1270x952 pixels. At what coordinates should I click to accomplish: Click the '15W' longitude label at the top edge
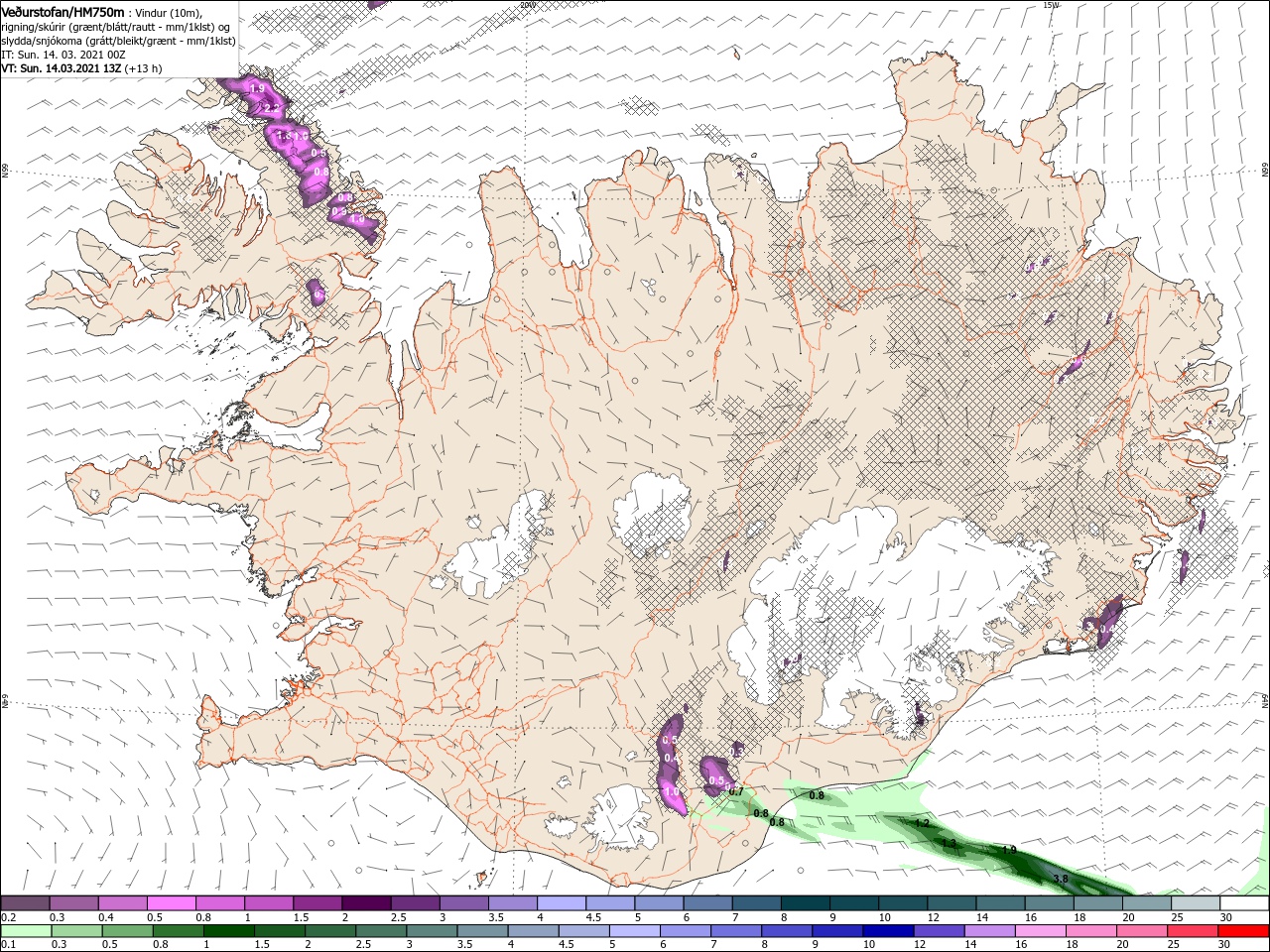1050,5
